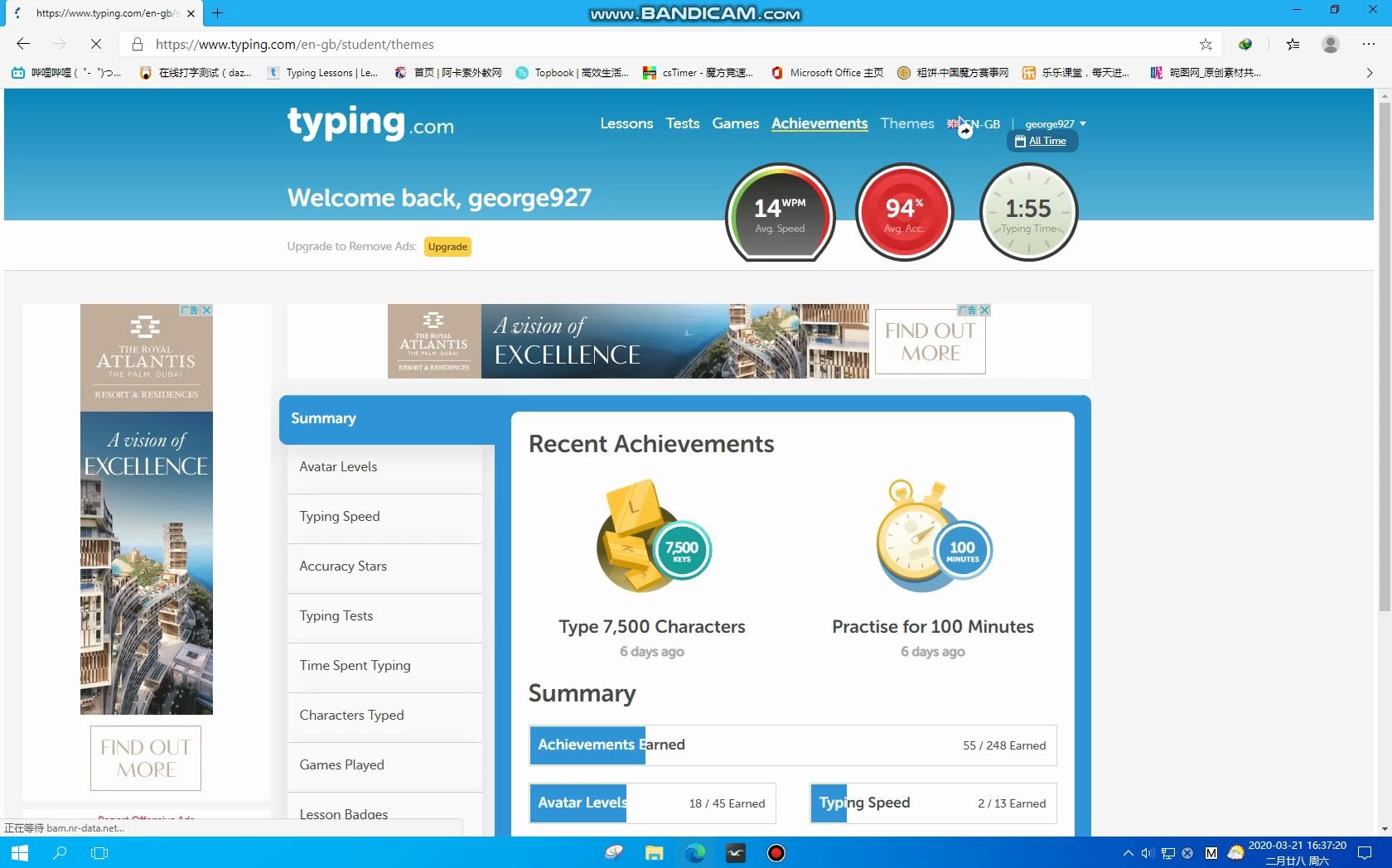Open a new browser tab

click(218, 12)
